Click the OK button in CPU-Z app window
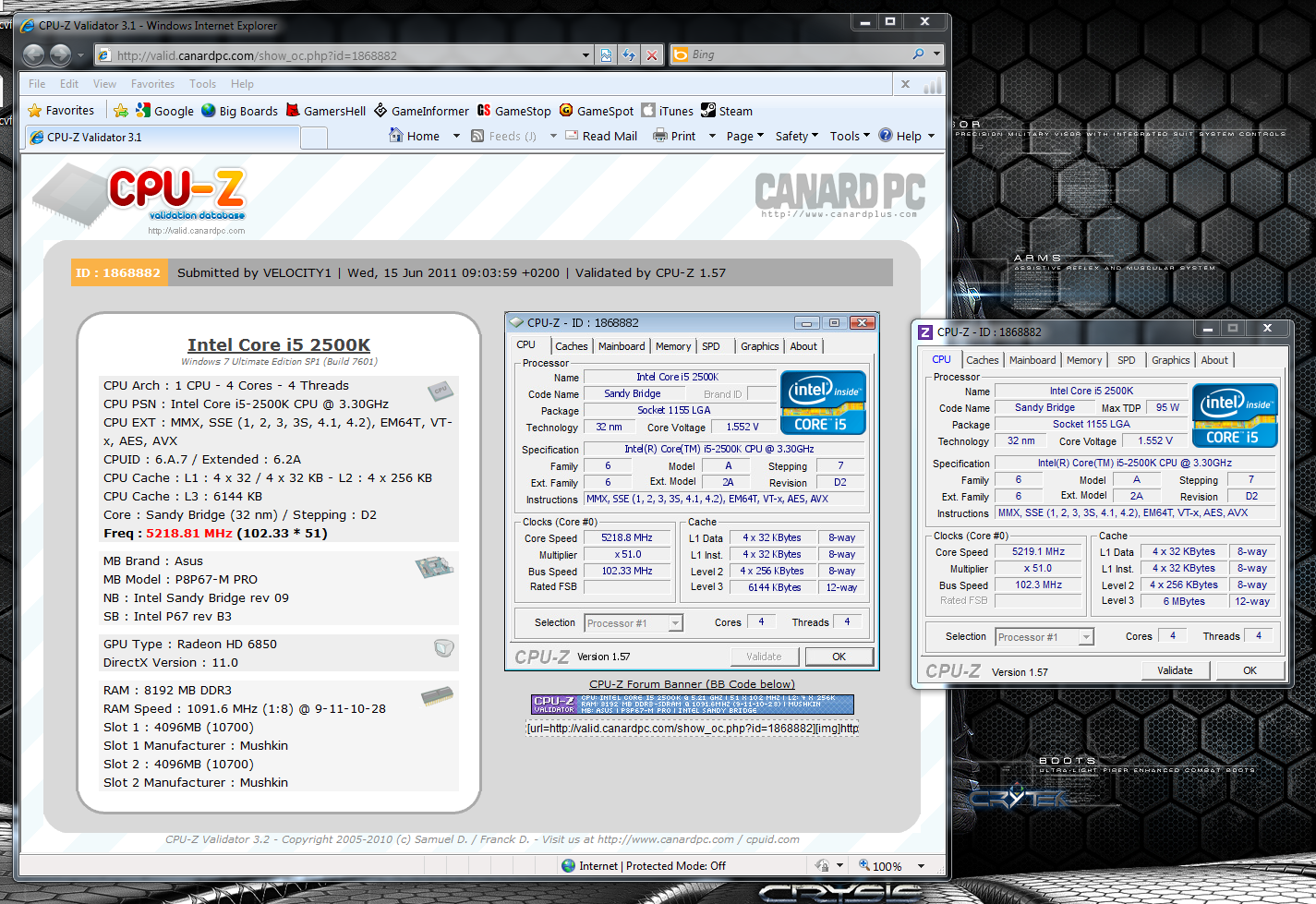This screenshot has height=904, width=1316. [x=1250, y=670]
